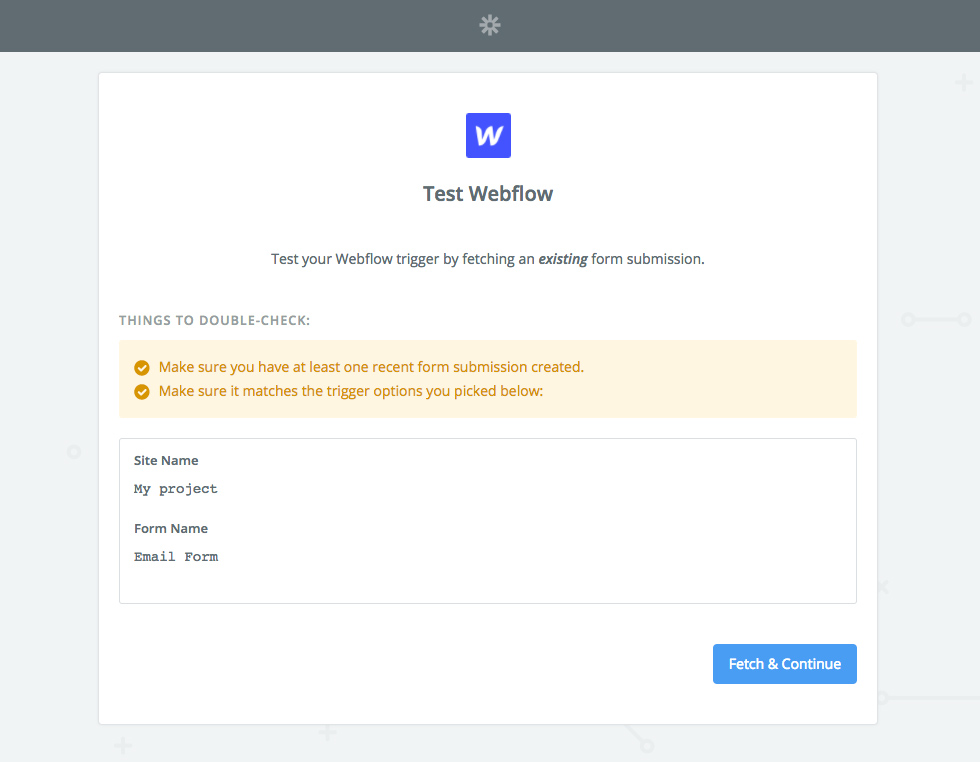This screenshot has width=980, height=762.
Task: Click the 'My project' site value
Action: (x=176, y=489)
